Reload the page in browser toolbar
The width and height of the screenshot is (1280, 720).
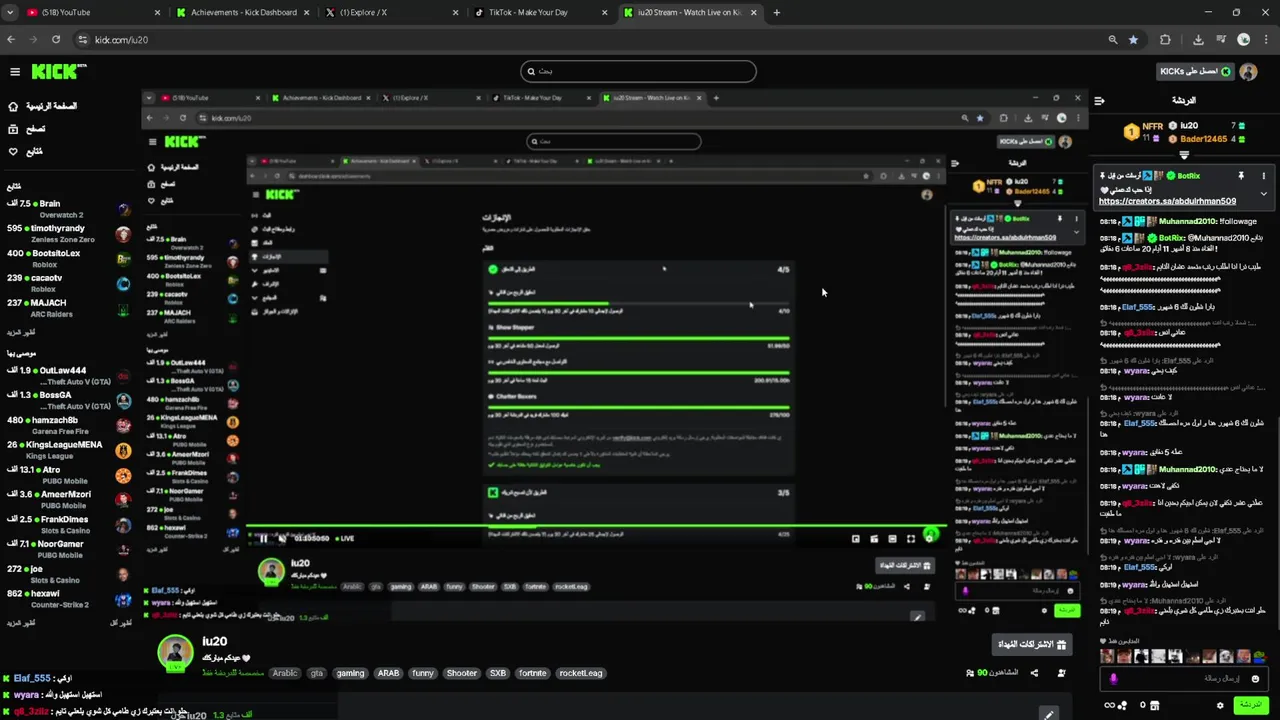[x=56, y=39]
